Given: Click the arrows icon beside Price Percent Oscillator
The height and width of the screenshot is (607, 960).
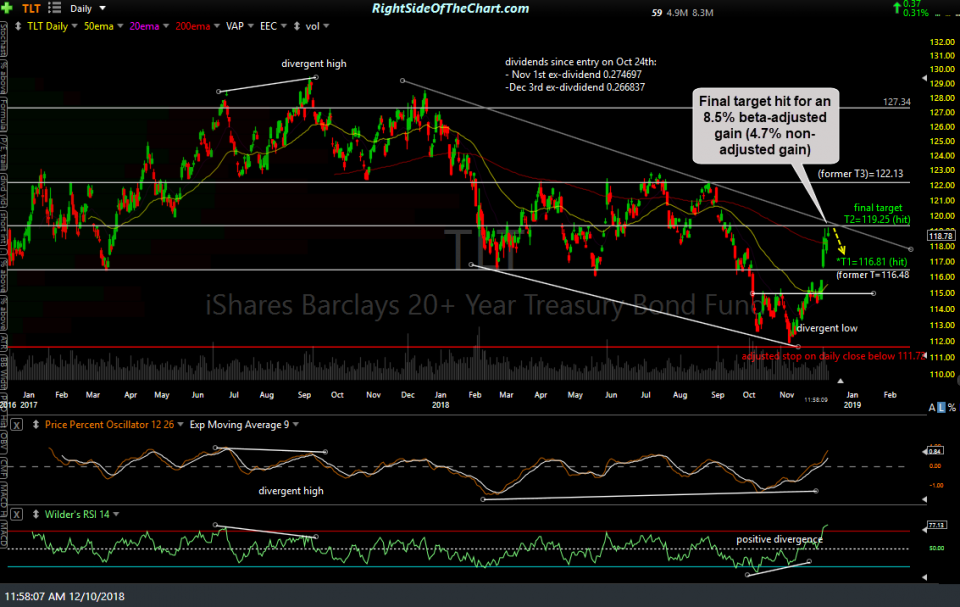Looking at the screenshot, I should (36, 424).
